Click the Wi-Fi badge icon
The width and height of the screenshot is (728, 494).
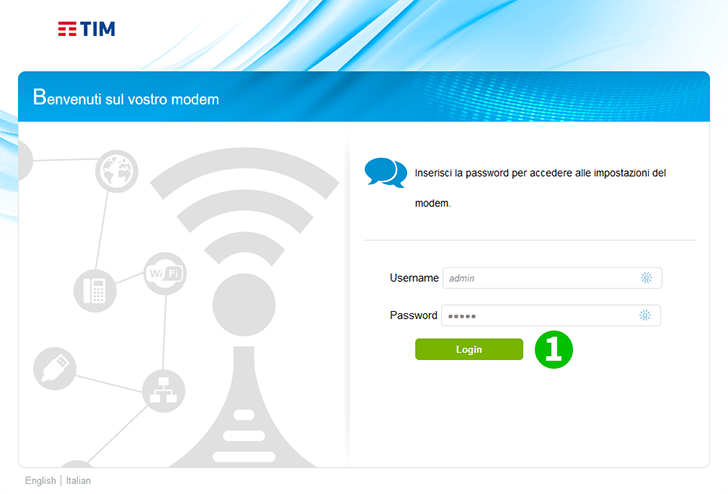[165, 273]
